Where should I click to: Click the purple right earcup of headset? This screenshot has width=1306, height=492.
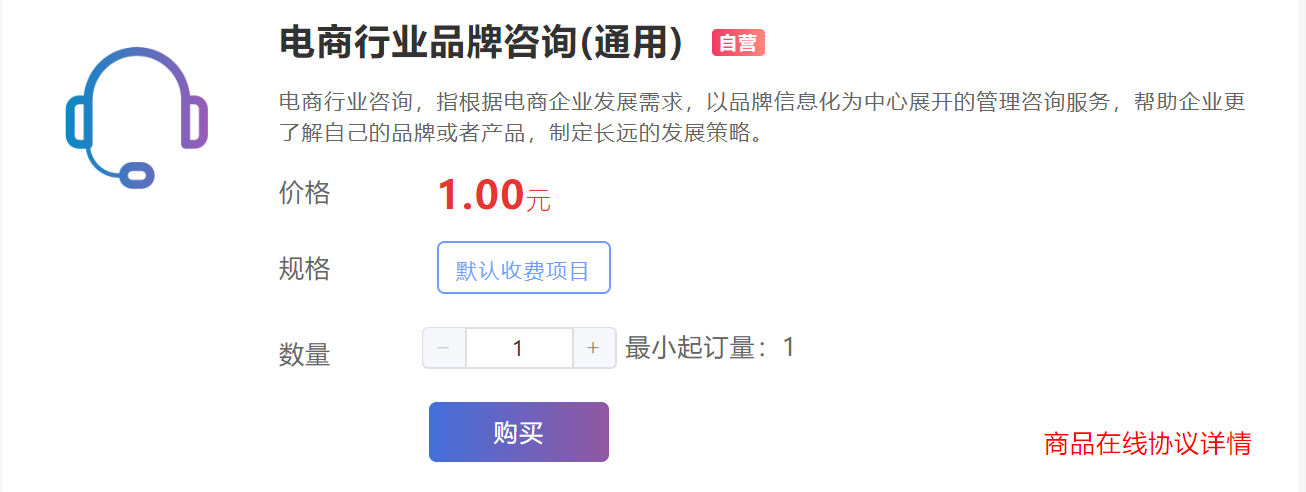coord(196,122)
